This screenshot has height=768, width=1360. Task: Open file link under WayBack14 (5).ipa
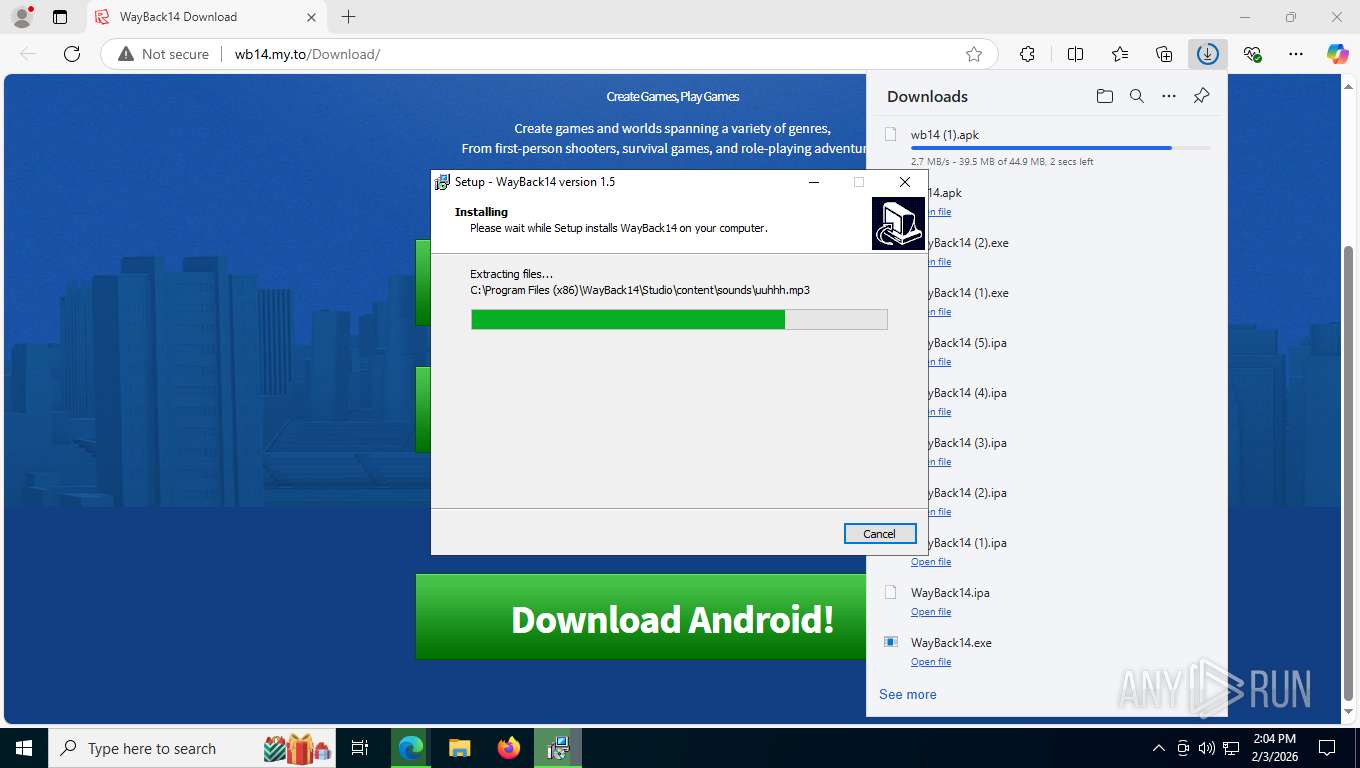938,362
